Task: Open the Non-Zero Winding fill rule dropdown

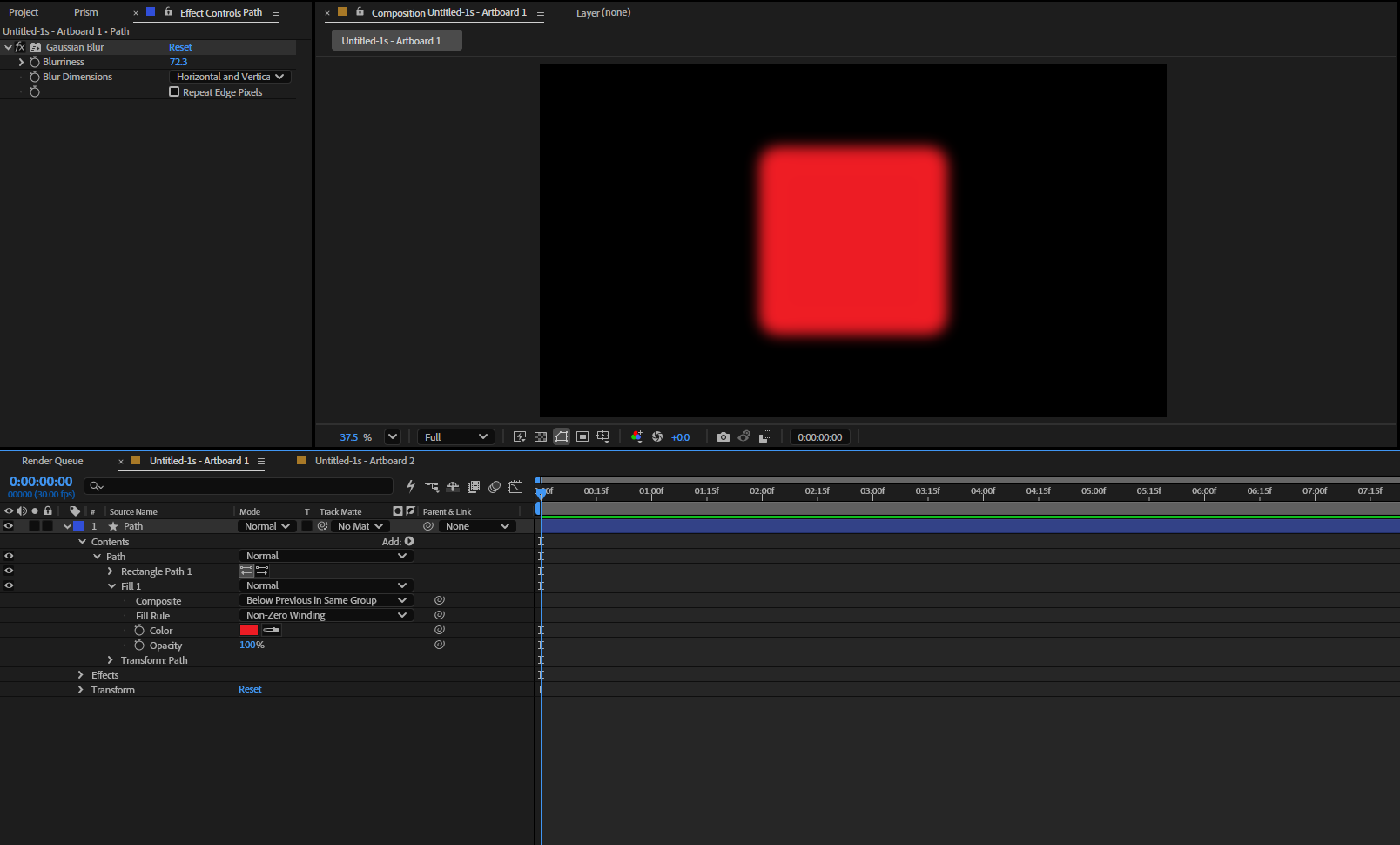Action: 326,615
